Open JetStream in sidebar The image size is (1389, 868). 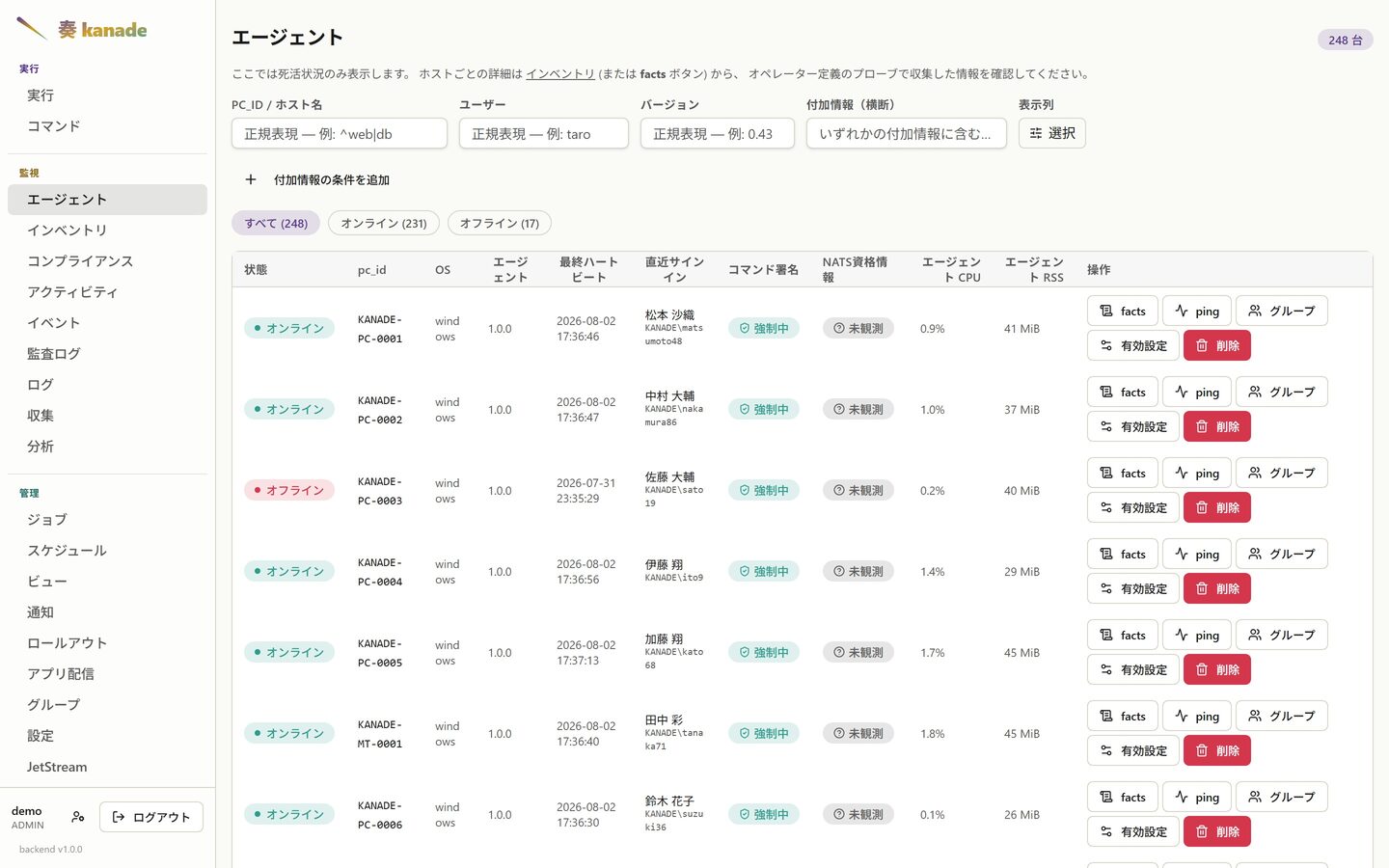tap(107, 767)
